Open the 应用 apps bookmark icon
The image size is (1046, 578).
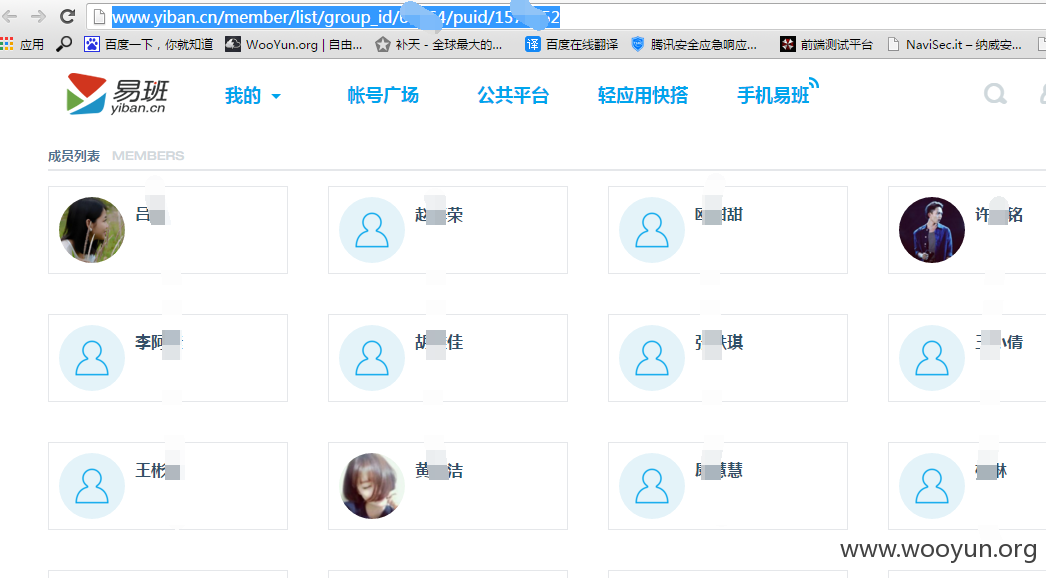point(22,45)
